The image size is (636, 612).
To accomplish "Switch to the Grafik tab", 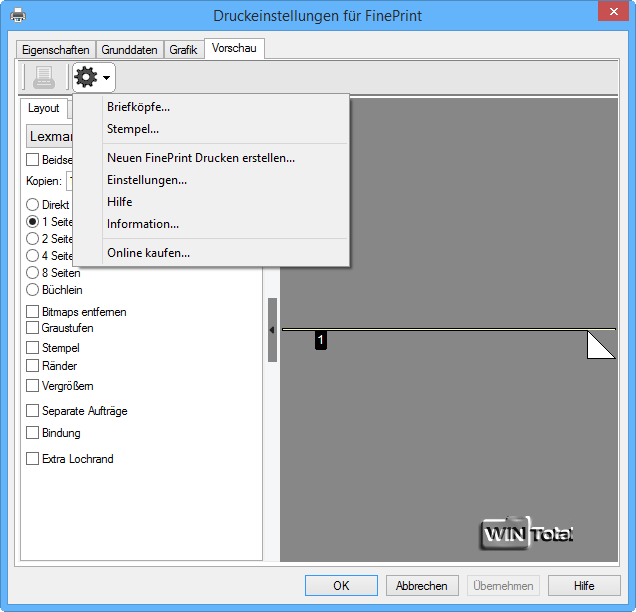I will coord(183,50).
